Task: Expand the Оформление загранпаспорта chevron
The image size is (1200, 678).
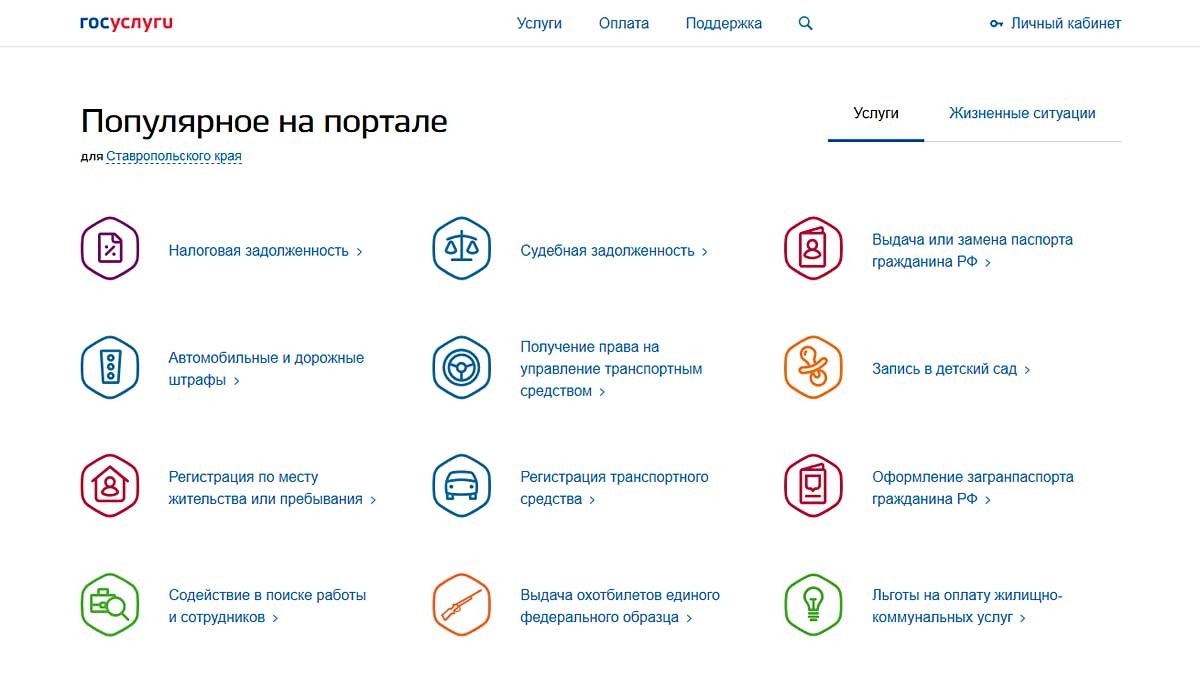Action: 989,500
